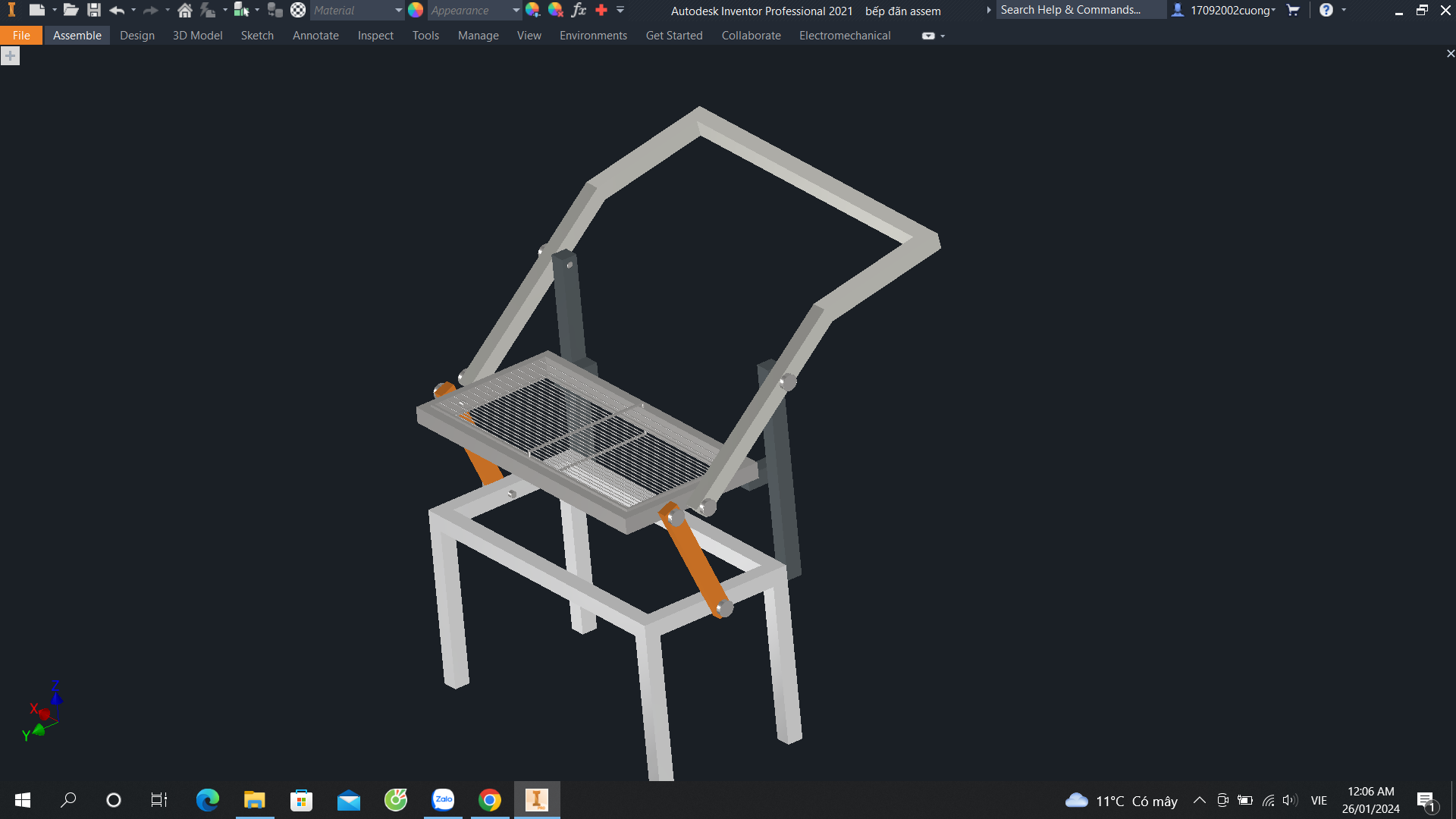
Task: Click the red plus icon
Action: (x=601, y=10)
